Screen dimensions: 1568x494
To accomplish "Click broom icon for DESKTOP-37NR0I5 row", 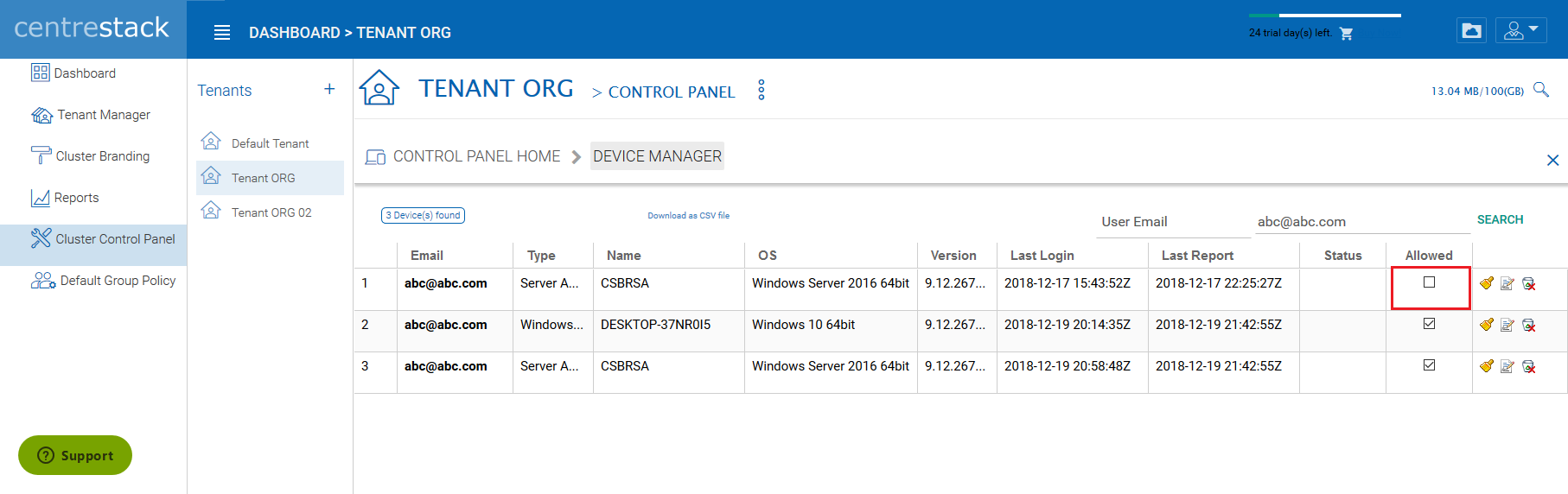I will point(1487,325).
